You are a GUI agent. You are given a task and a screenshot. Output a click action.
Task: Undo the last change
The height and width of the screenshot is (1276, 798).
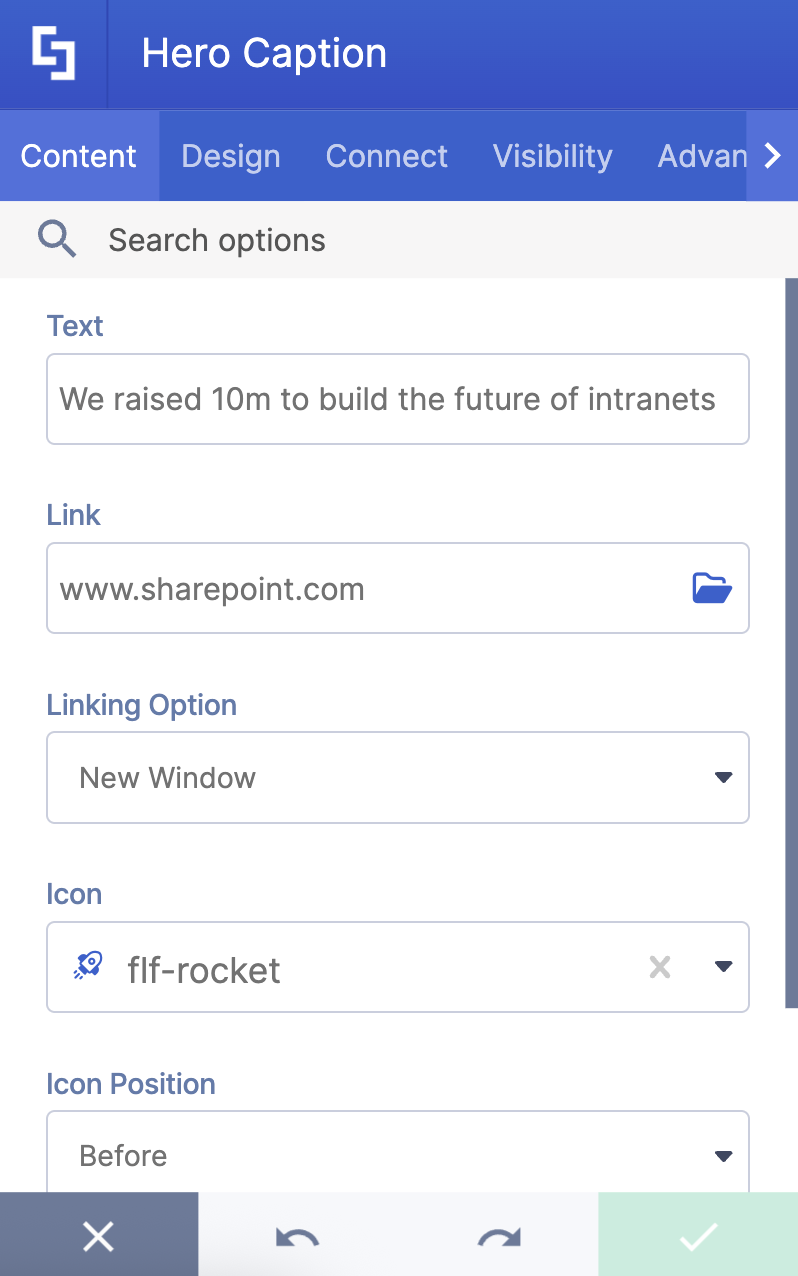coord(297,1236)
